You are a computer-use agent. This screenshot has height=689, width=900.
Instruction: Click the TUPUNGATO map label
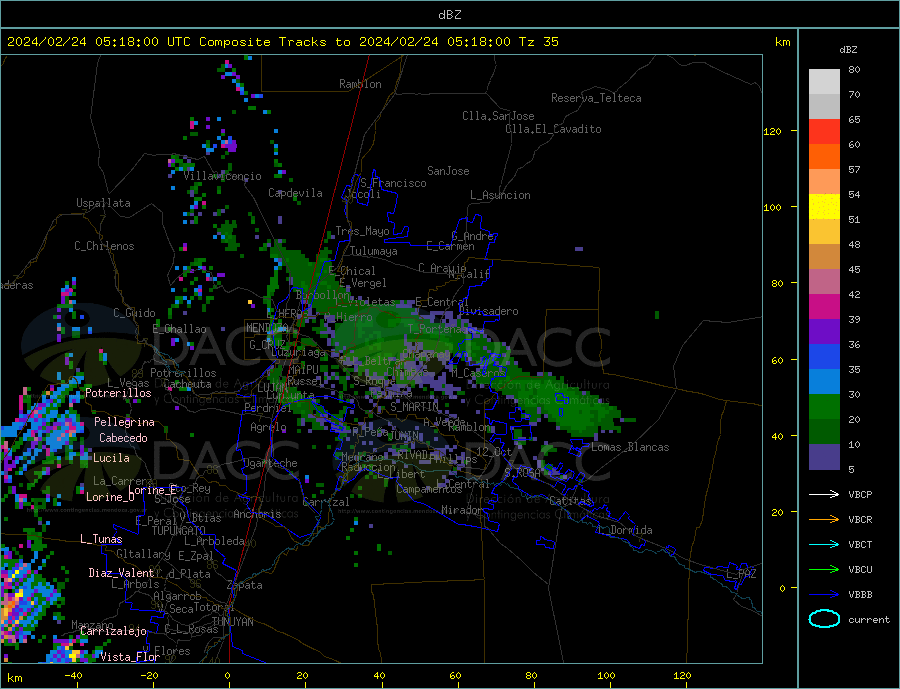(x=179, y=531)
